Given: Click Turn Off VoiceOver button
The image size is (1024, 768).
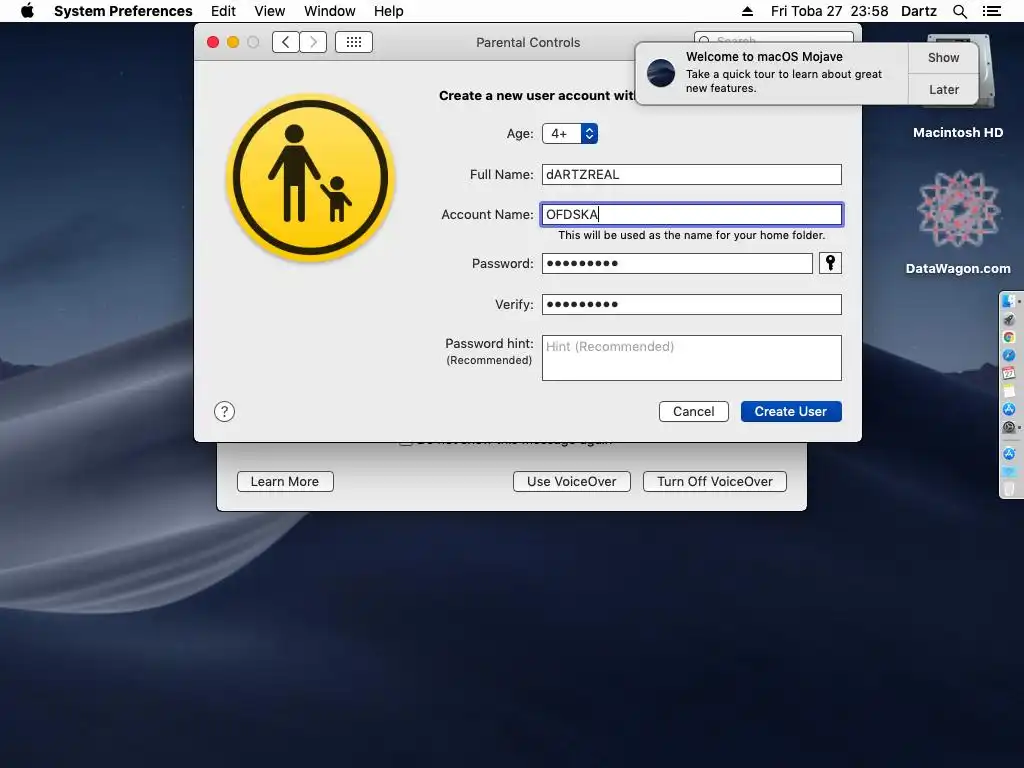Looking at the screenshot, I should coord(714,481).
